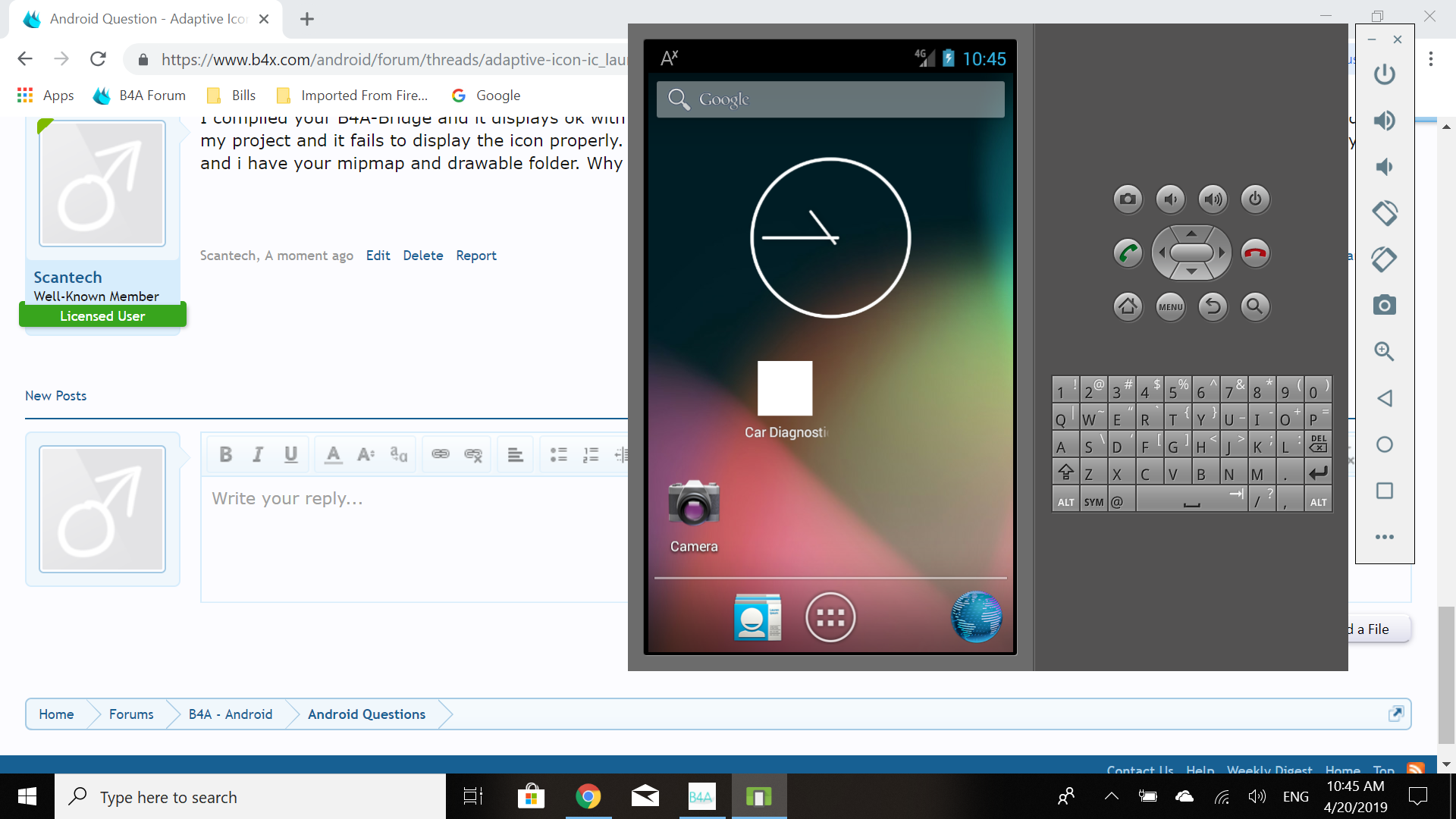1456x819 pixels.
Task: Click the take screenshot camera icon in sidebar
Action: click(x=1384, y=306)
